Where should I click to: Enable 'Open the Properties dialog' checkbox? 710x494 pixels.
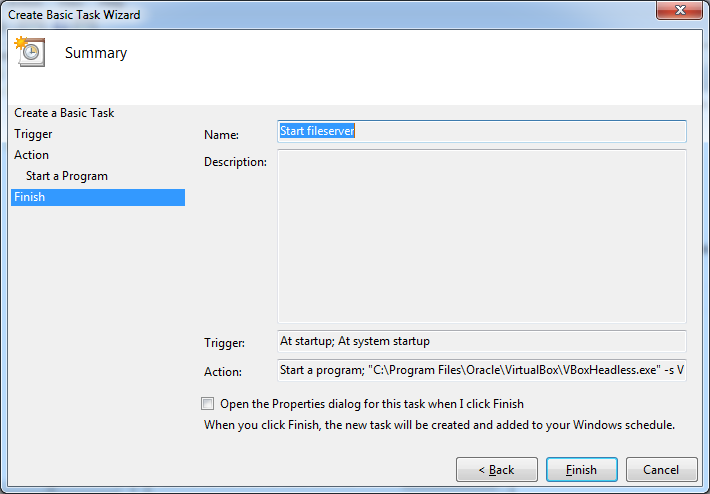[x=207, y=403]
